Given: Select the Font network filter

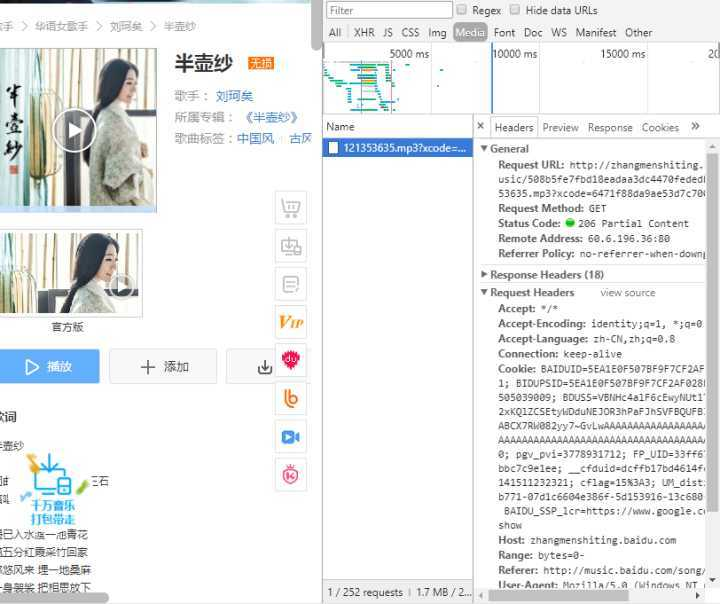Looking at the screenshot, I should (504, 33).
